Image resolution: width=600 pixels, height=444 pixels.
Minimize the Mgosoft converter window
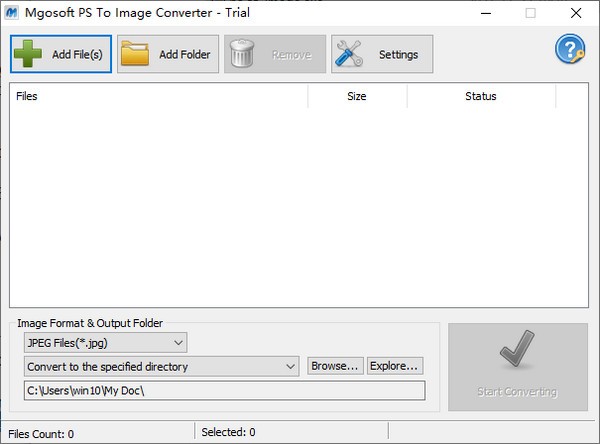486,13
